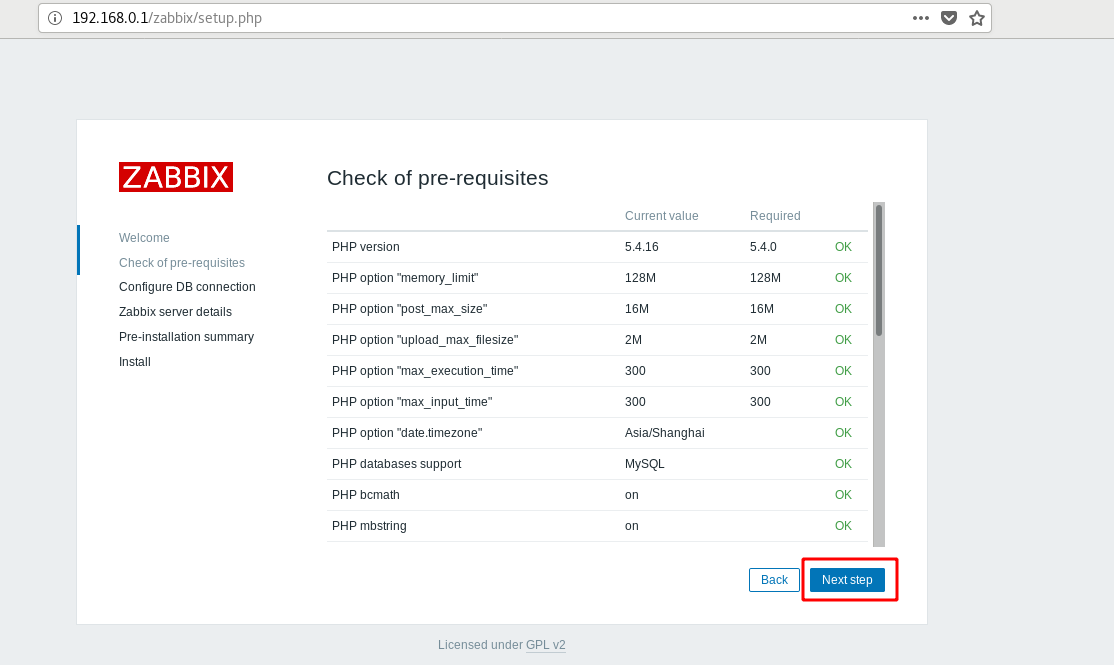Click the site information icon in address bar

pos(55,18)
